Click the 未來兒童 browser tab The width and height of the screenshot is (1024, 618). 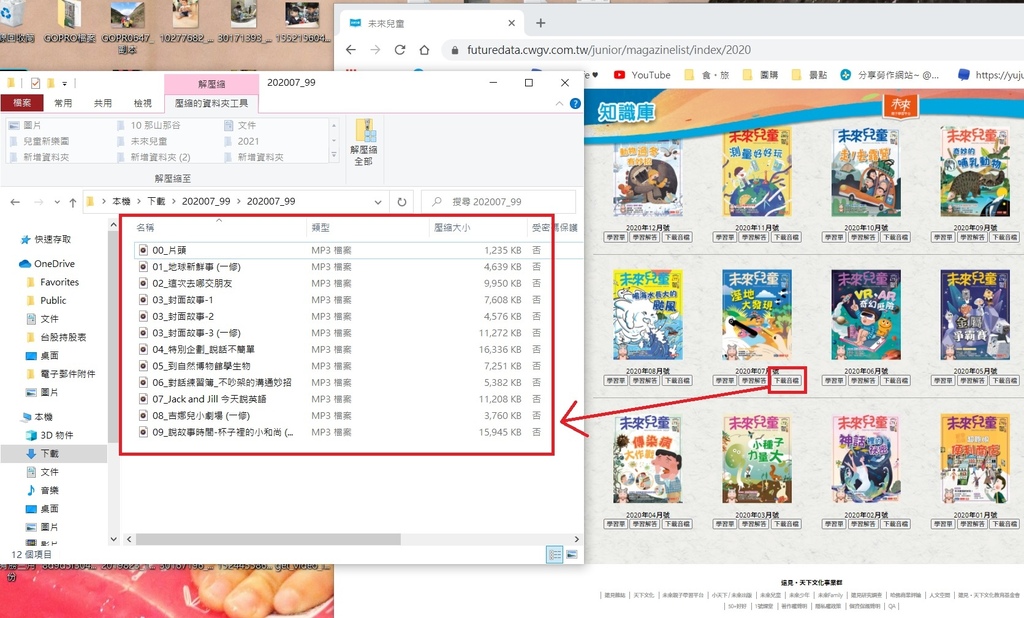click(x=431, y=23)
